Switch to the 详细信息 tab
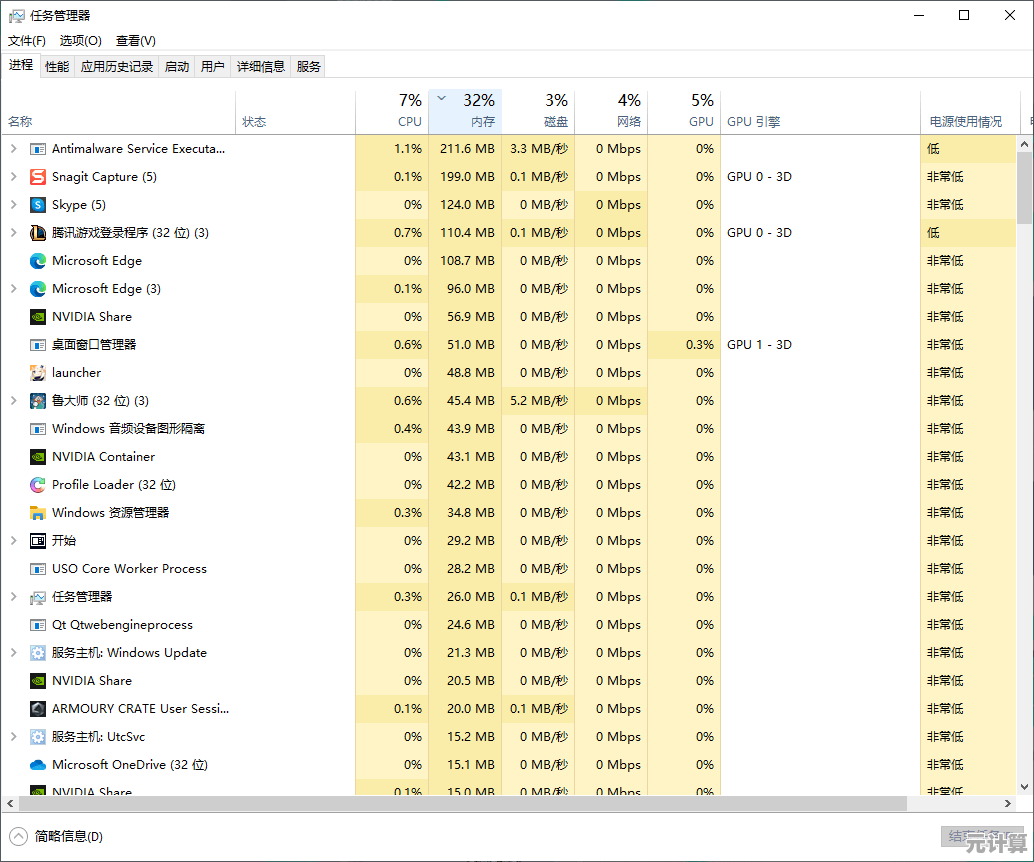 [260, 67]
